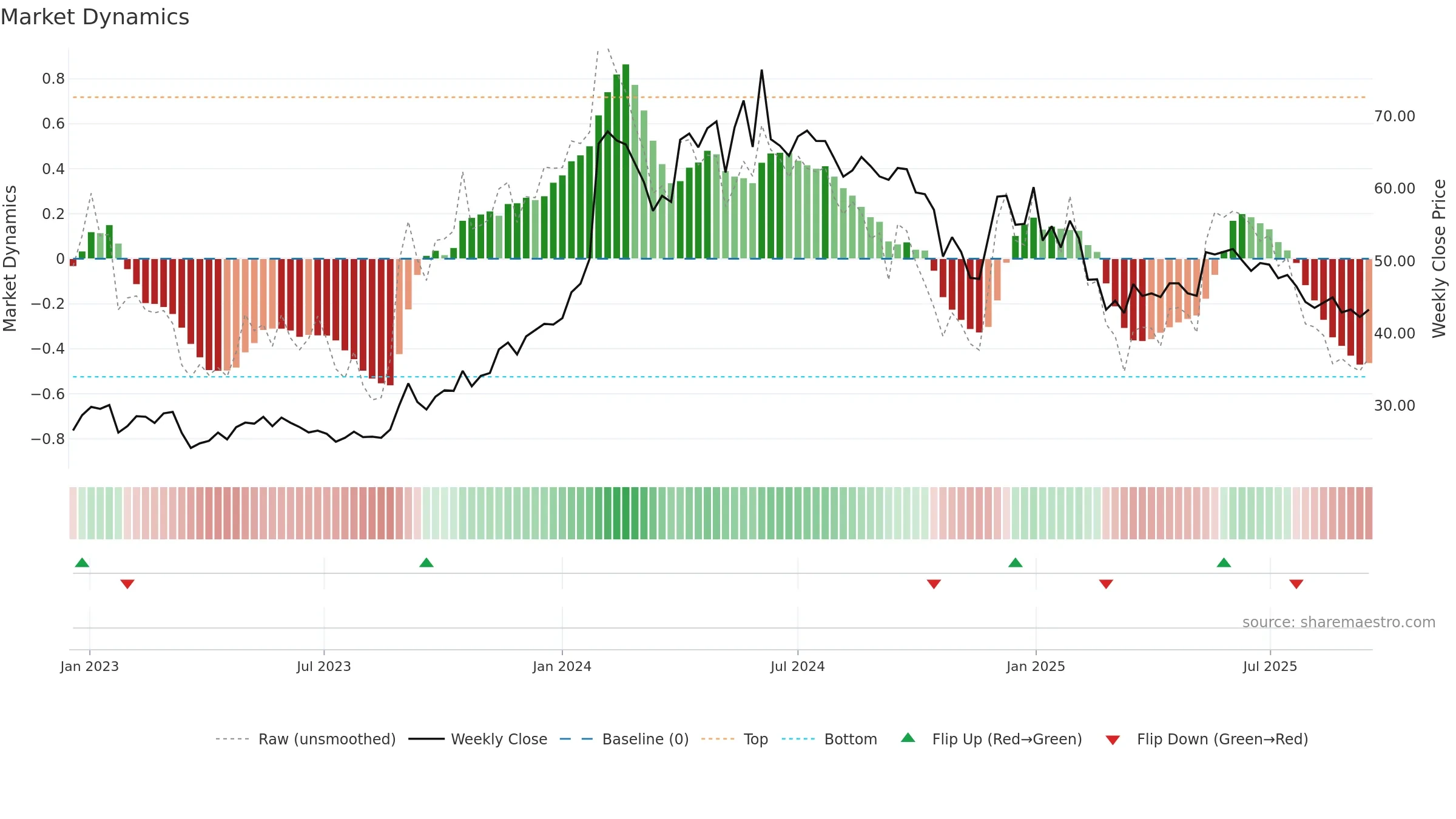Viewport: 1456px width, 819px height.
Task: Click the −0.4 left axis label
Action: click(48, 349)
